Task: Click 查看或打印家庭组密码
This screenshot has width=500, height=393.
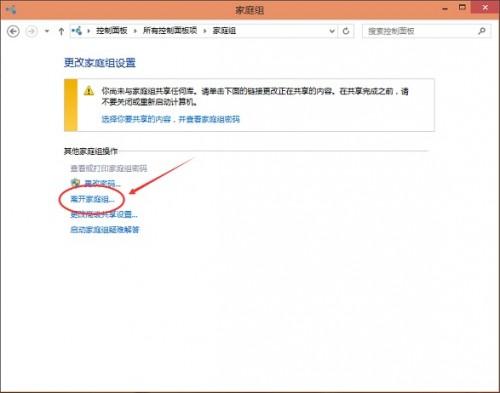Action: (x=109, y=169)
